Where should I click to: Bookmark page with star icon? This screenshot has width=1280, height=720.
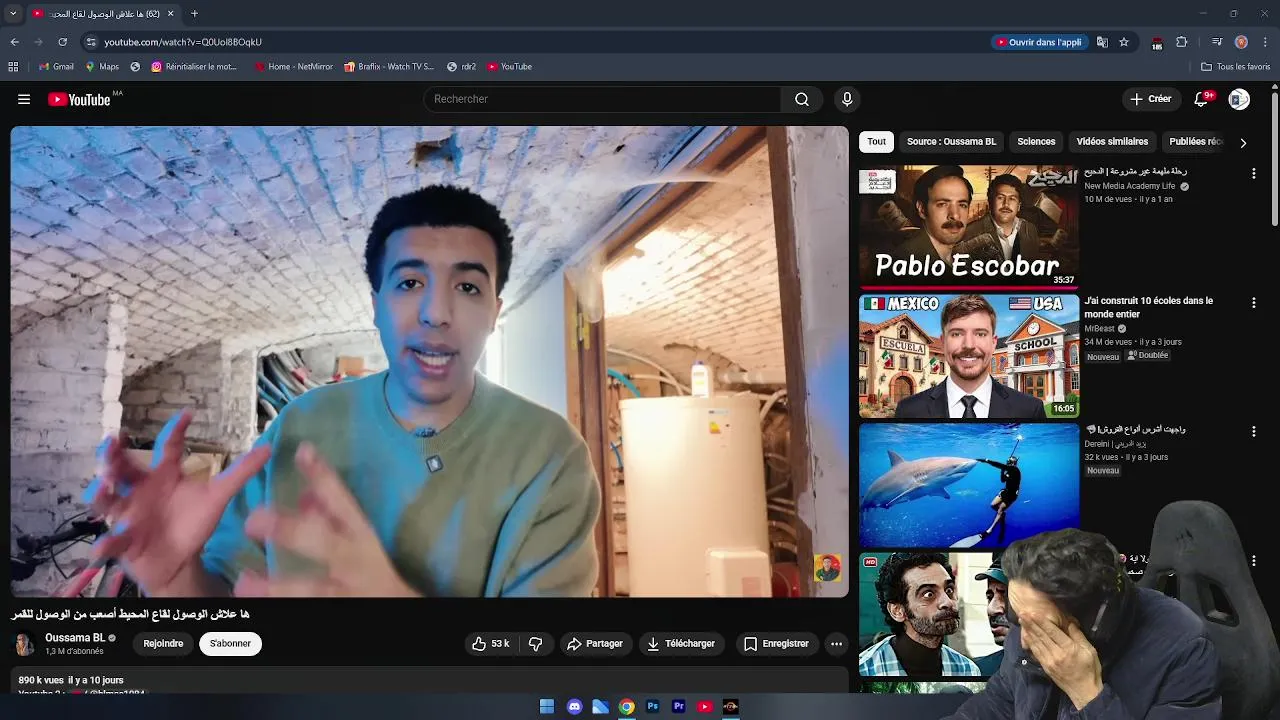click(1124, 42)
